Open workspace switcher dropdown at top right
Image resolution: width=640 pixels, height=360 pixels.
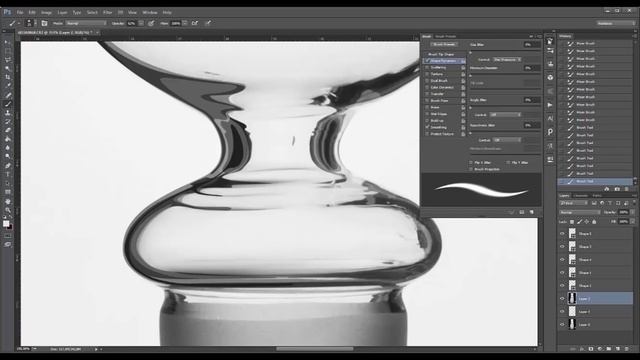pos(616,23)
